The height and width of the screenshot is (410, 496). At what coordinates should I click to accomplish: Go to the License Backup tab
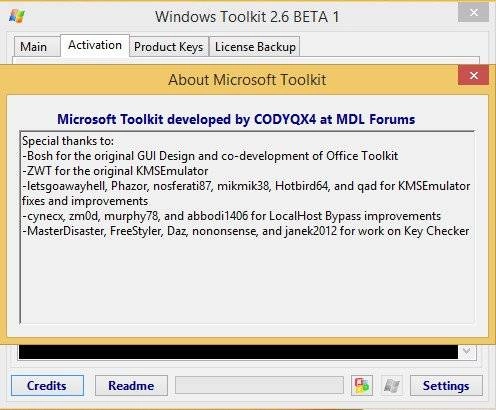pyautogui.click(x=255, y=47)
